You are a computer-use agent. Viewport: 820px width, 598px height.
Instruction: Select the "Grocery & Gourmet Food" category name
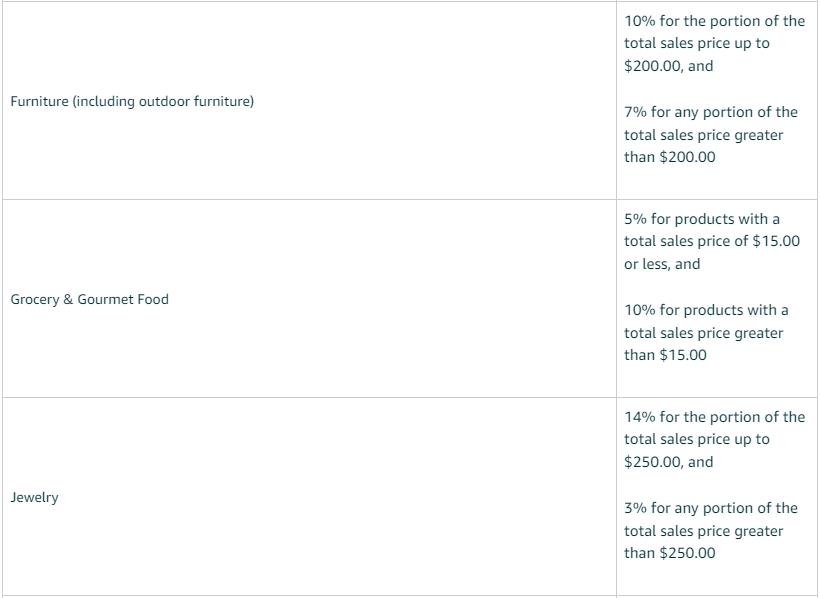(x=89, y=299)
